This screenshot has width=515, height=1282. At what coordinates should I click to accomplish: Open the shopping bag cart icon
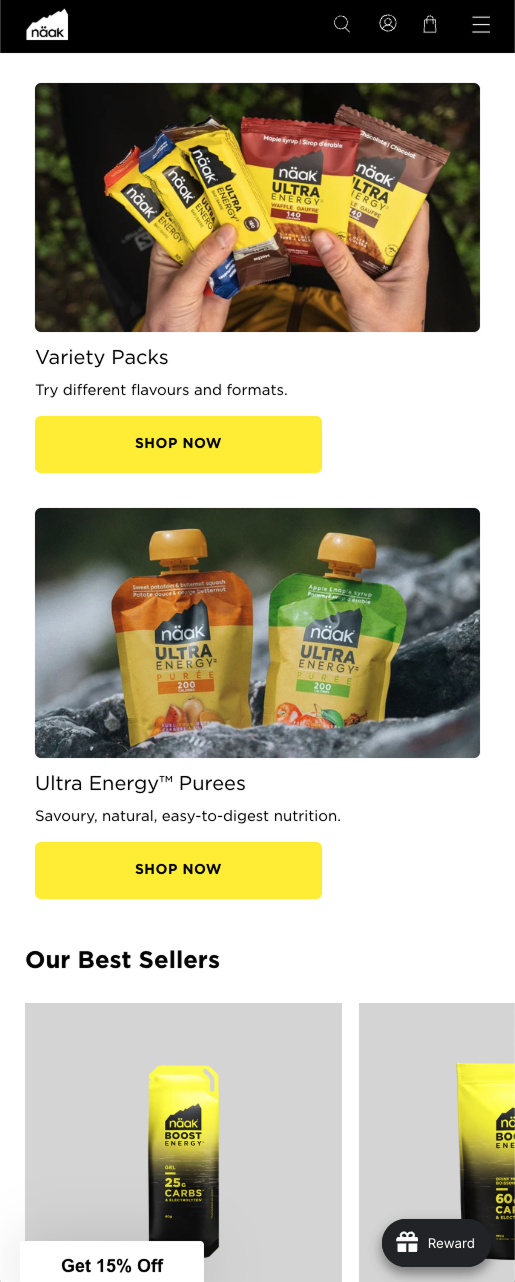430,24
